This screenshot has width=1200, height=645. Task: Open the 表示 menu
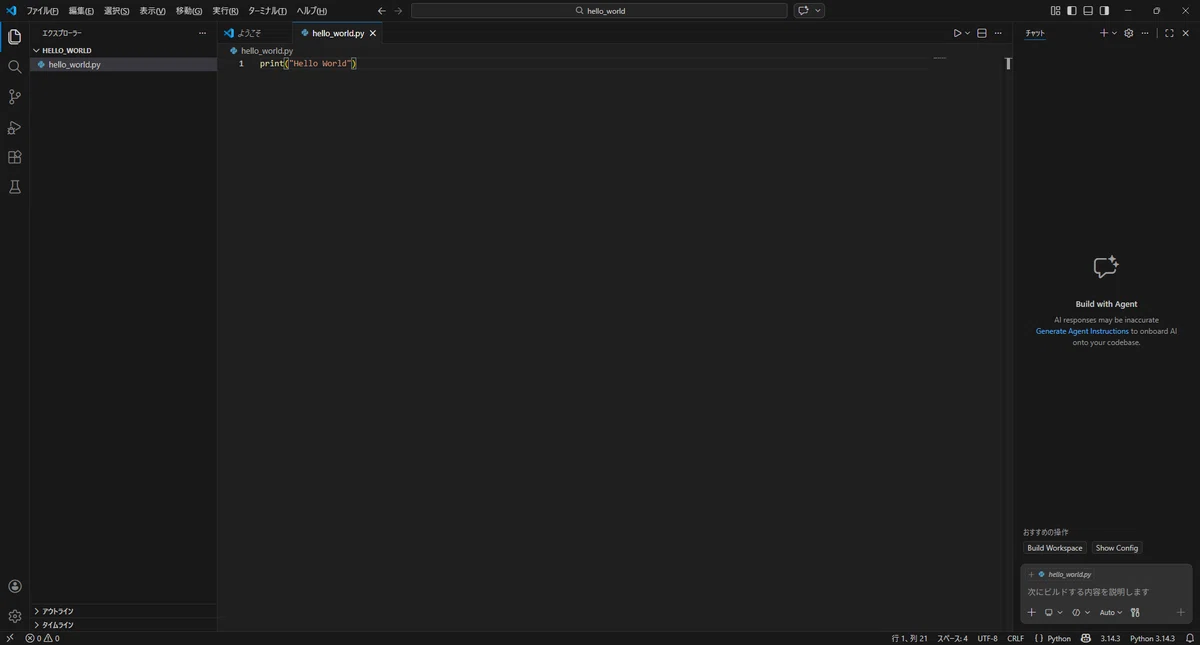[x=152, y=11]
